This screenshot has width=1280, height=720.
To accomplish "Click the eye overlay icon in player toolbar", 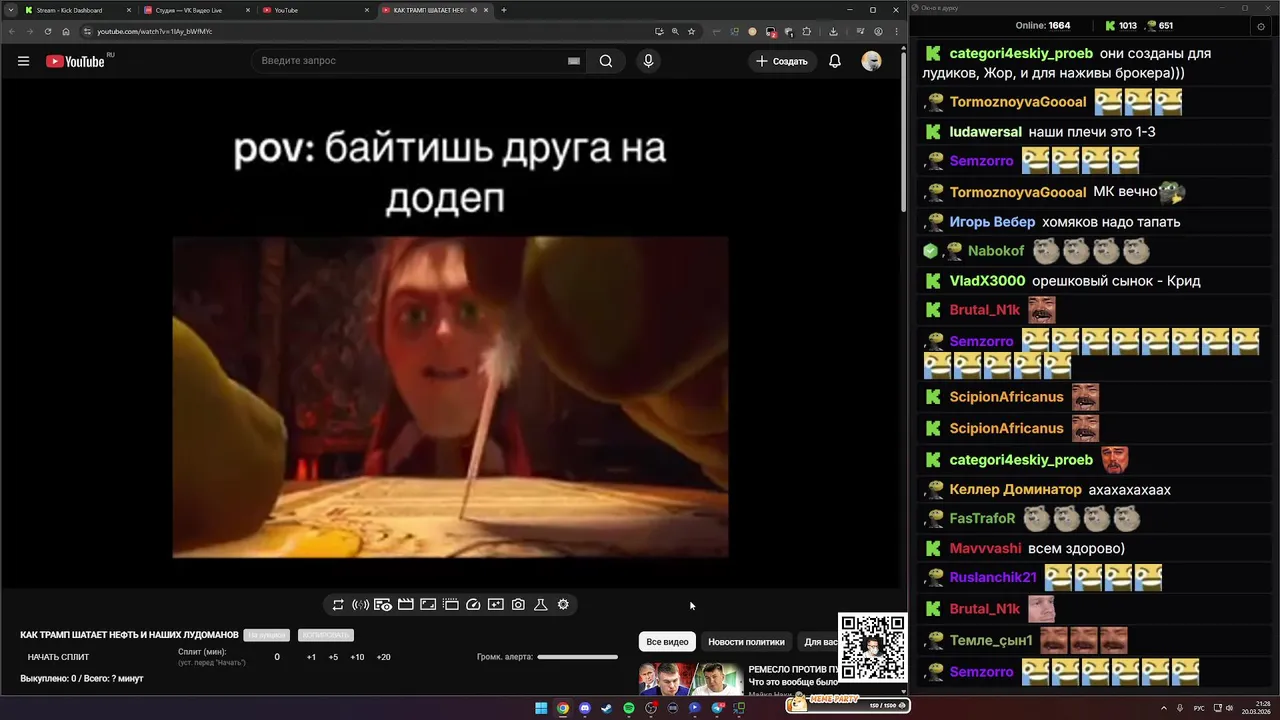I will 383,605.
